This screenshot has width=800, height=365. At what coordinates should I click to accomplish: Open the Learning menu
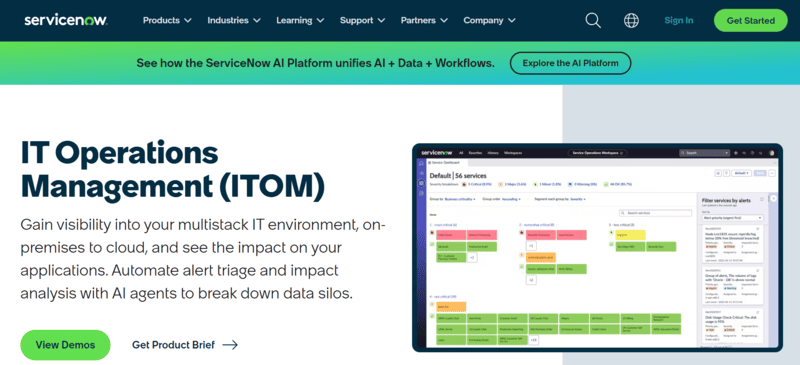pos(300,20)
